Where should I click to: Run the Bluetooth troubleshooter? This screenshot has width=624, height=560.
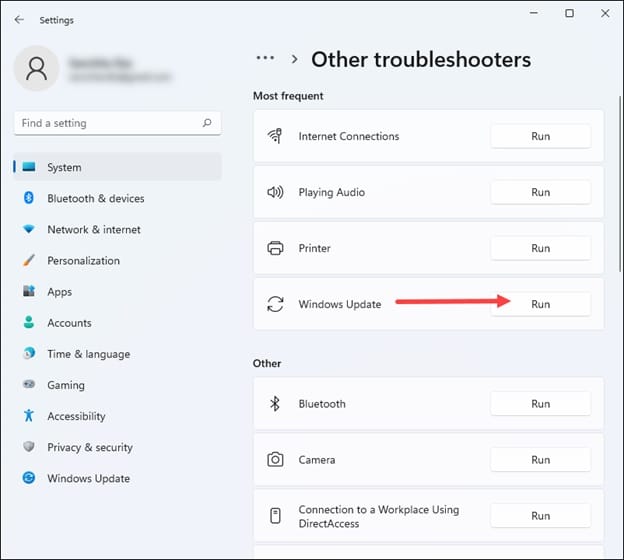(540, 404)
